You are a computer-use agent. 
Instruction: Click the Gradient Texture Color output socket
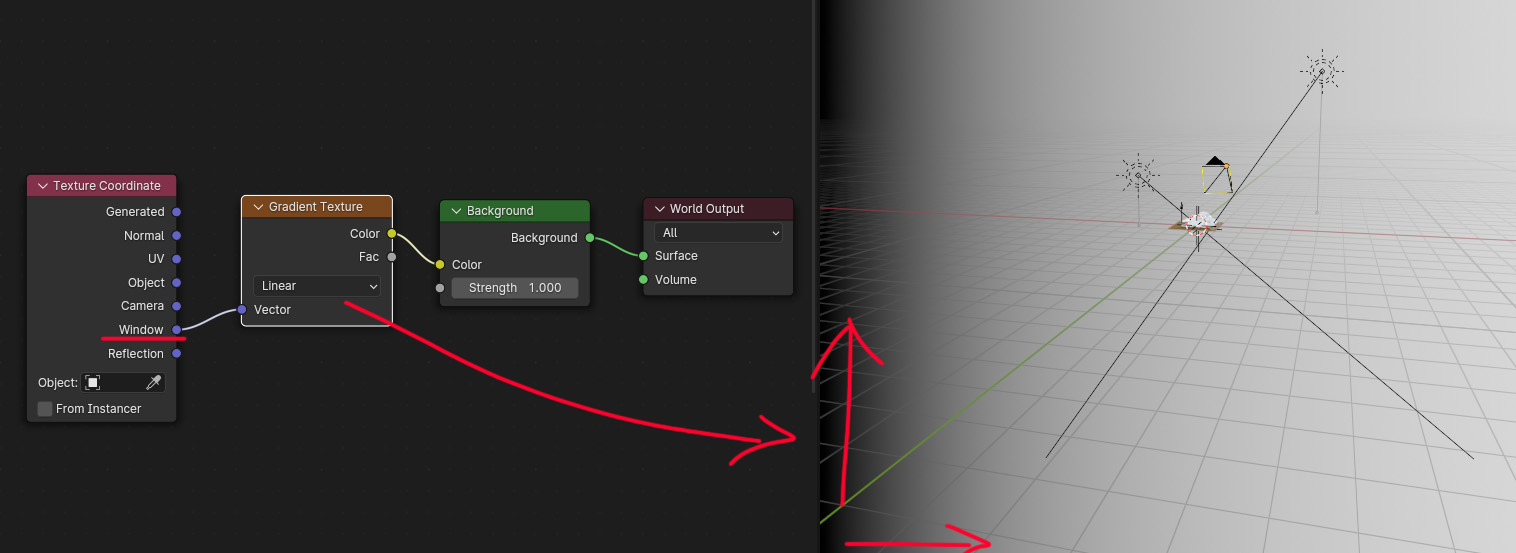[392, 234]
